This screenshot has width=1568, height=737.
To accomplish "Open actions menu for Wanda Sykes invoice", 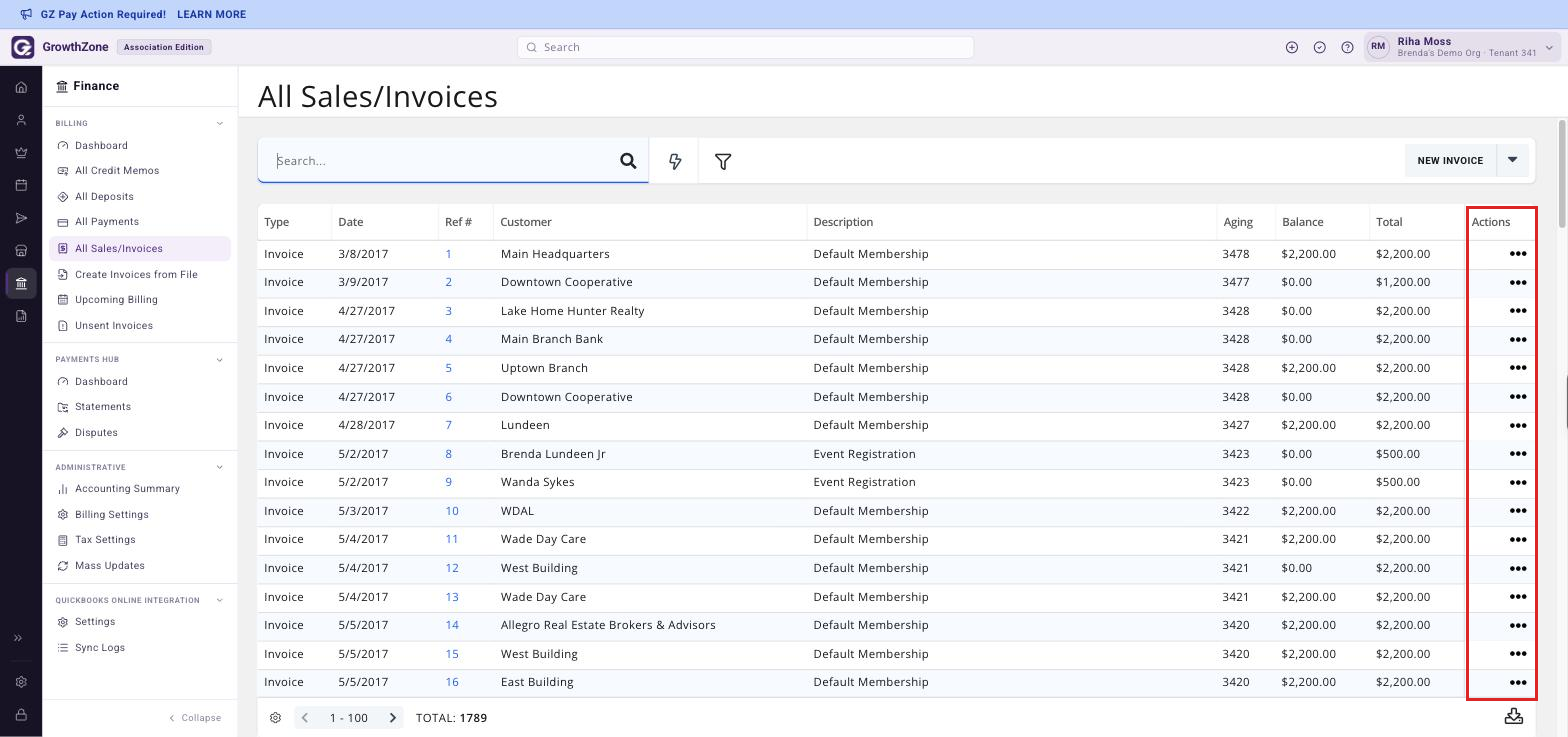I will 1518,482.
